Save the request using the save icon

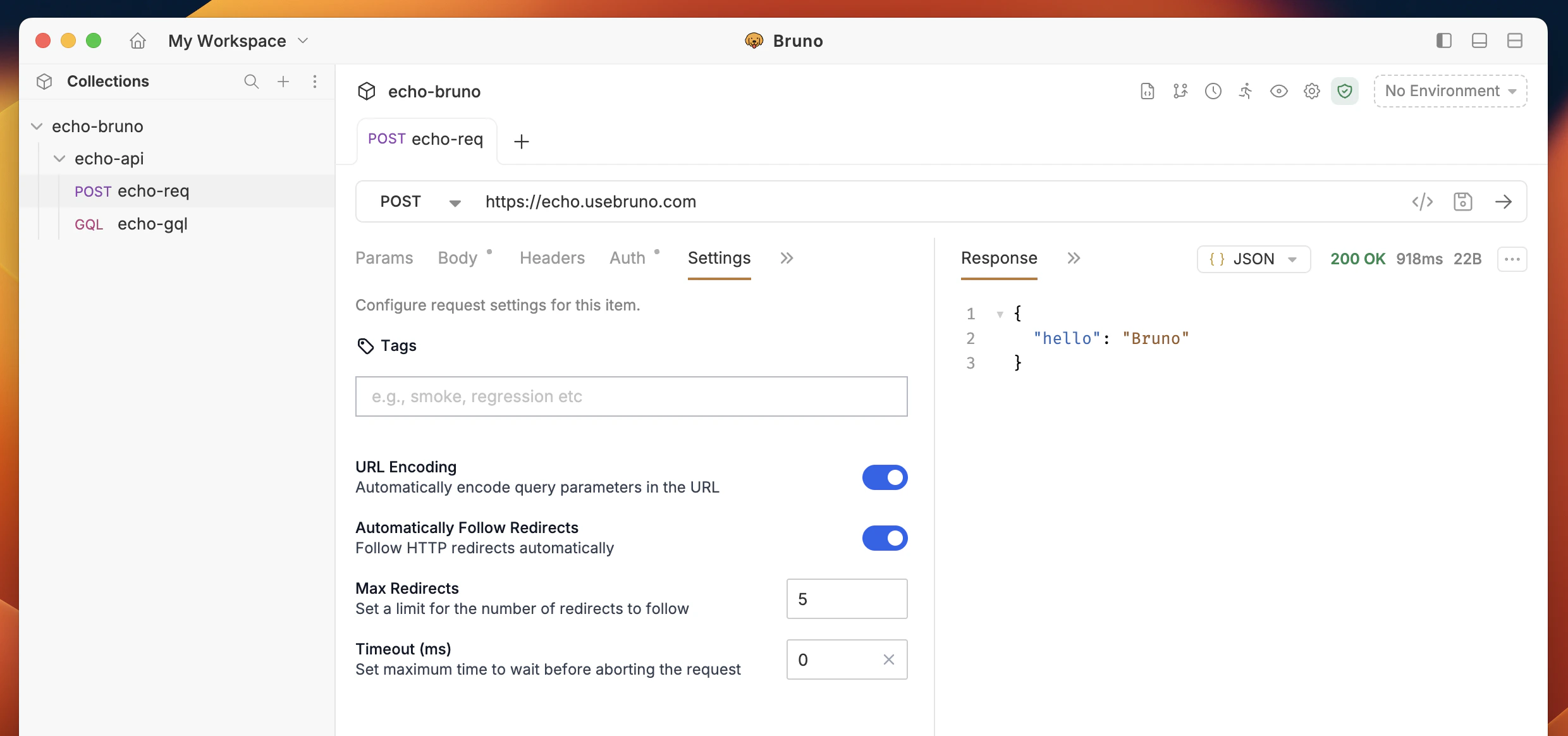click(1464, 201)
